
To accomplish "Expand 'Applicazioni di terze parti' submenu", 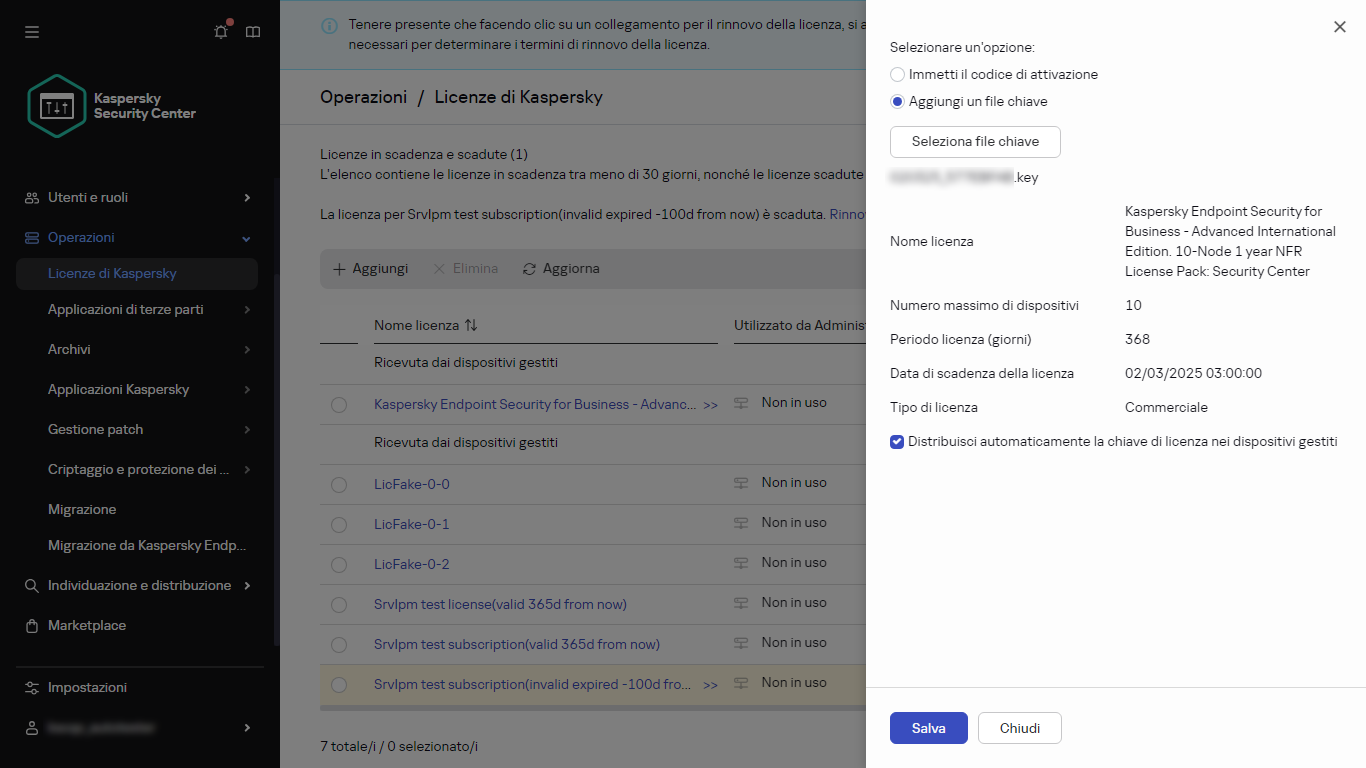I will coord(247,310).
